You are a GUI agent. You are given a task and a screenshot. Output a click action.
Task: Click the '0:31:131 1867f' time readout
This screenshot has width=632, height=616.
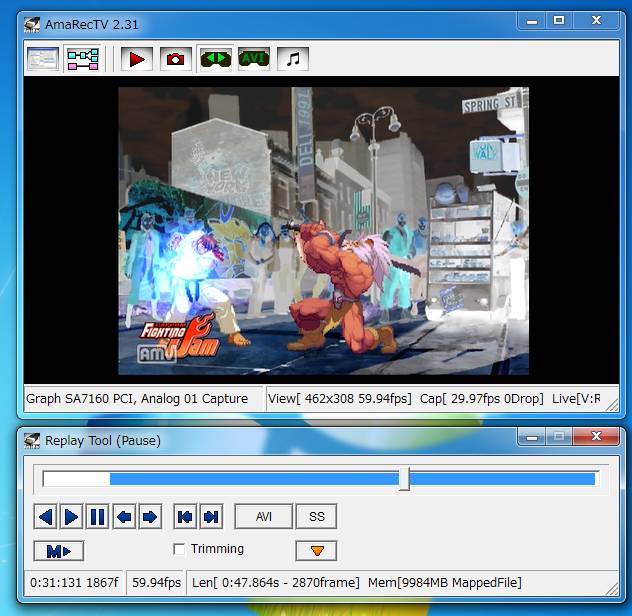74,583
